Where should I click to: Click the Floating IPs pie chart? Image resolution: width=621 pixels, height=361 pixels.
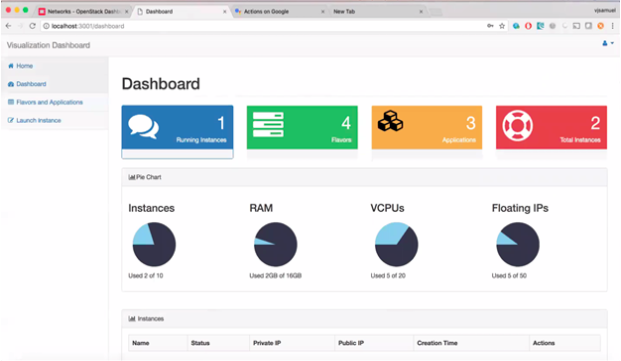pos(518,244)
